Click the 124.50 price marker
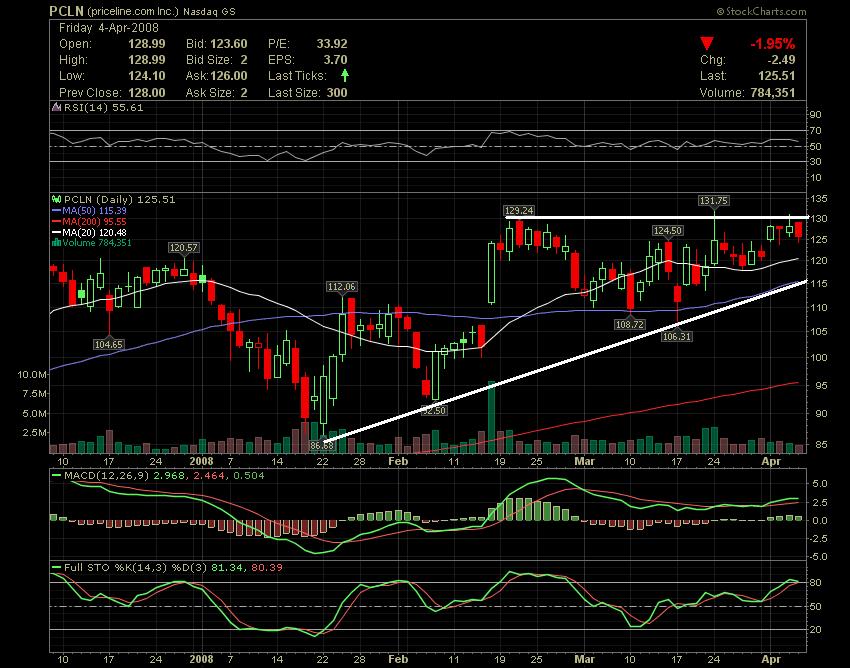Viewport: 850px width, 668px height. pos(667,230)
